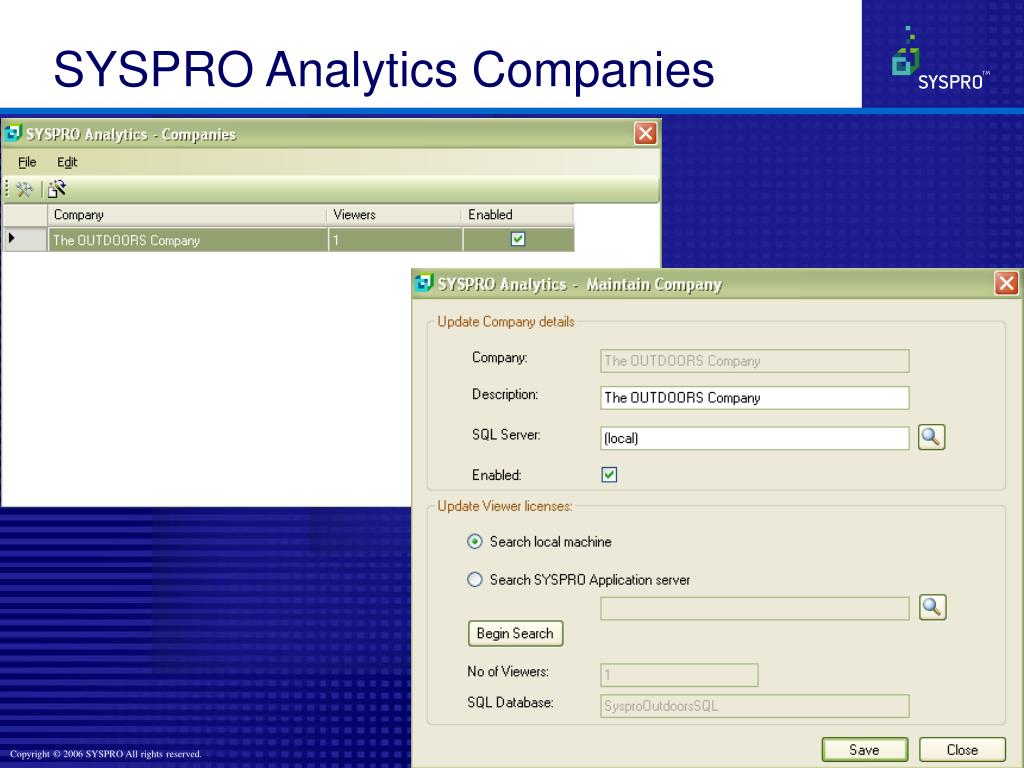Select The OUTDOORS Company cell in grid
The width and height of the screenshot is (1024, 768).
(188, 240)
